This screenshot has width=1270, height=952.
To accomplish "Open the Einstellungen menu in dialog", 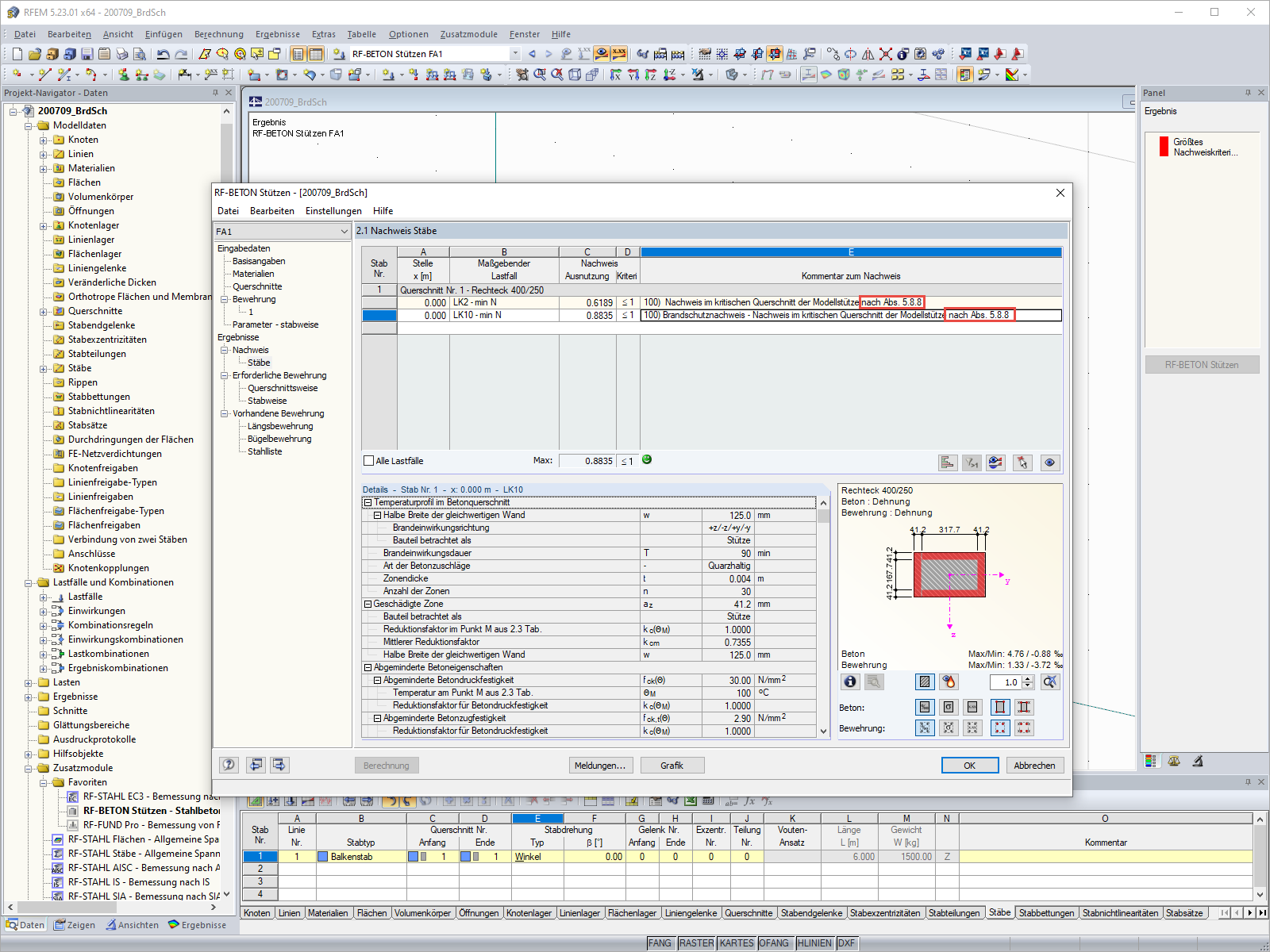I will 333,211.
